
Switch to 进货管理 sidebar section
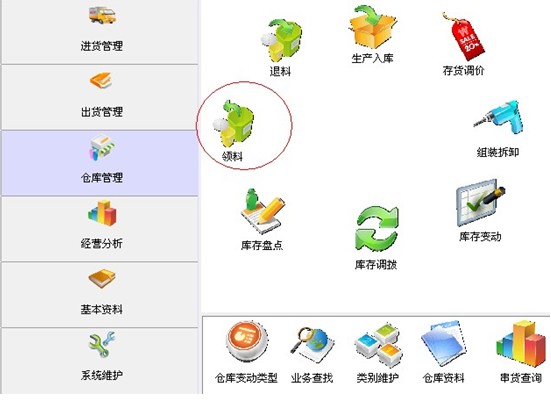pyautogui.click(x=100, y=32)
